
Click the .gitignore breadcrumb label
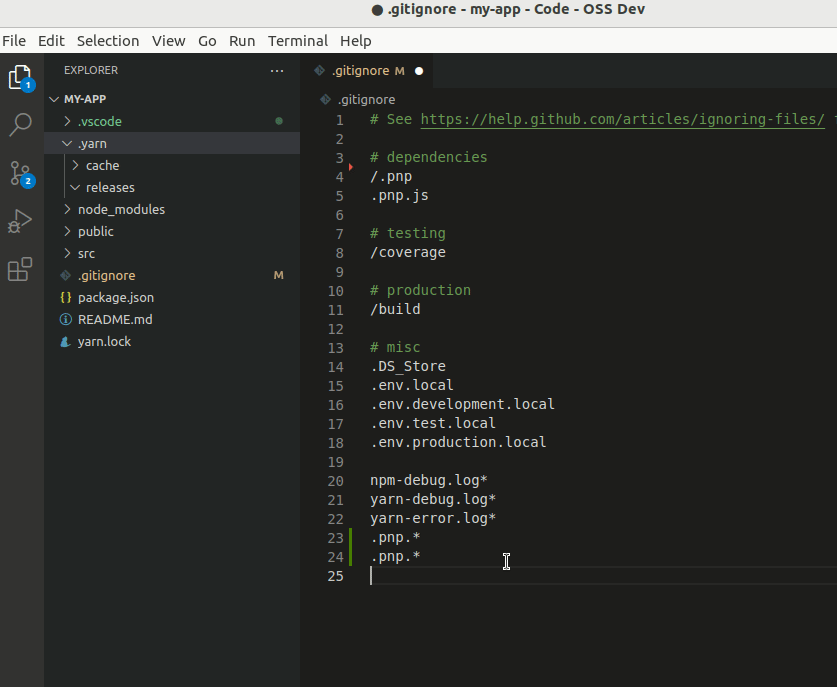(366, 99)
